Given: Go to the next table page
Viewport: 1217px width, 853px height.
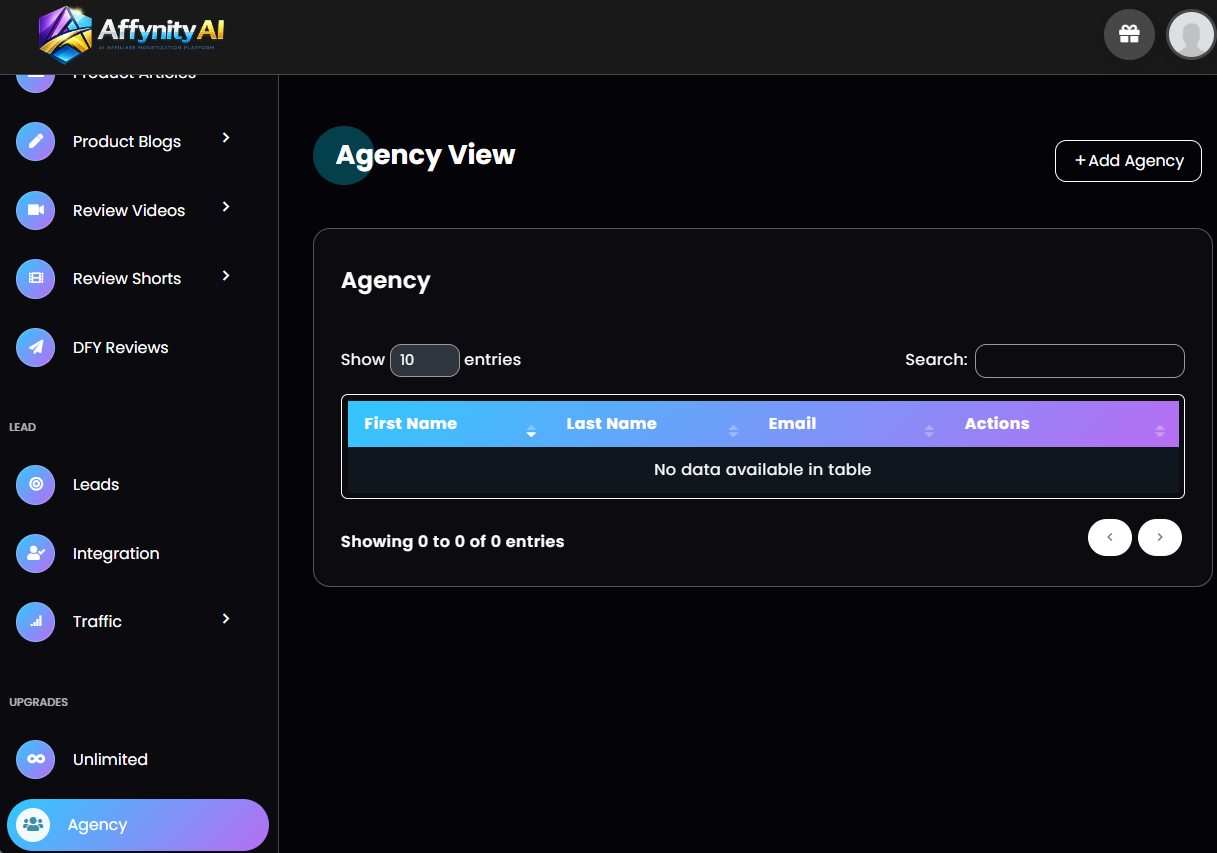Looking at the screenshot, I should tap(1159, 537).
